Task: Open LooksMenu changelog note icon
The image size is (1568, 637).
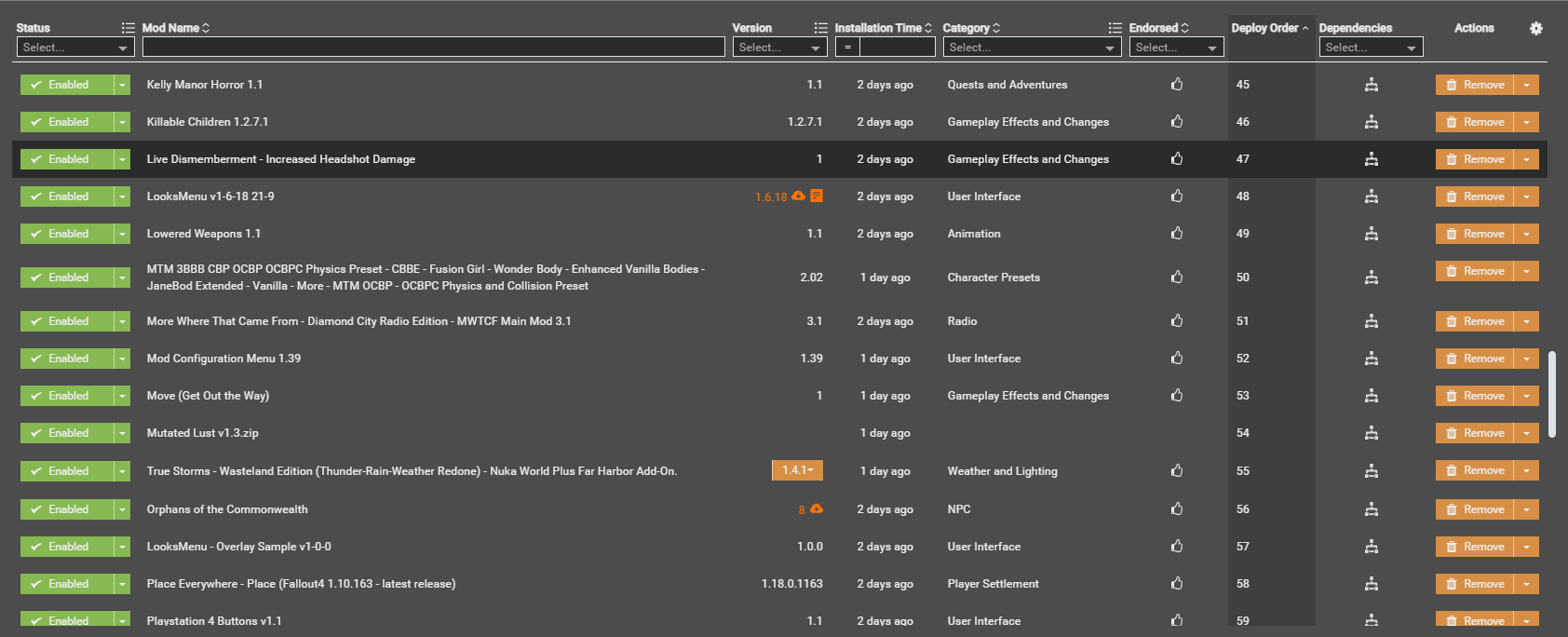Action: pyautogui.click(x=817, y=196)
